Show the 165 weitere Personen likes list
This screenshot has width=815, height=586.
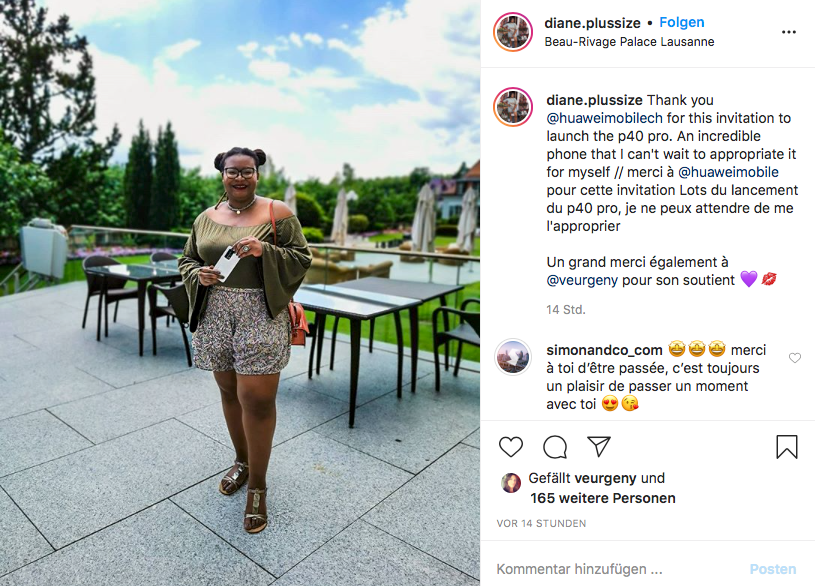[602, 498]
